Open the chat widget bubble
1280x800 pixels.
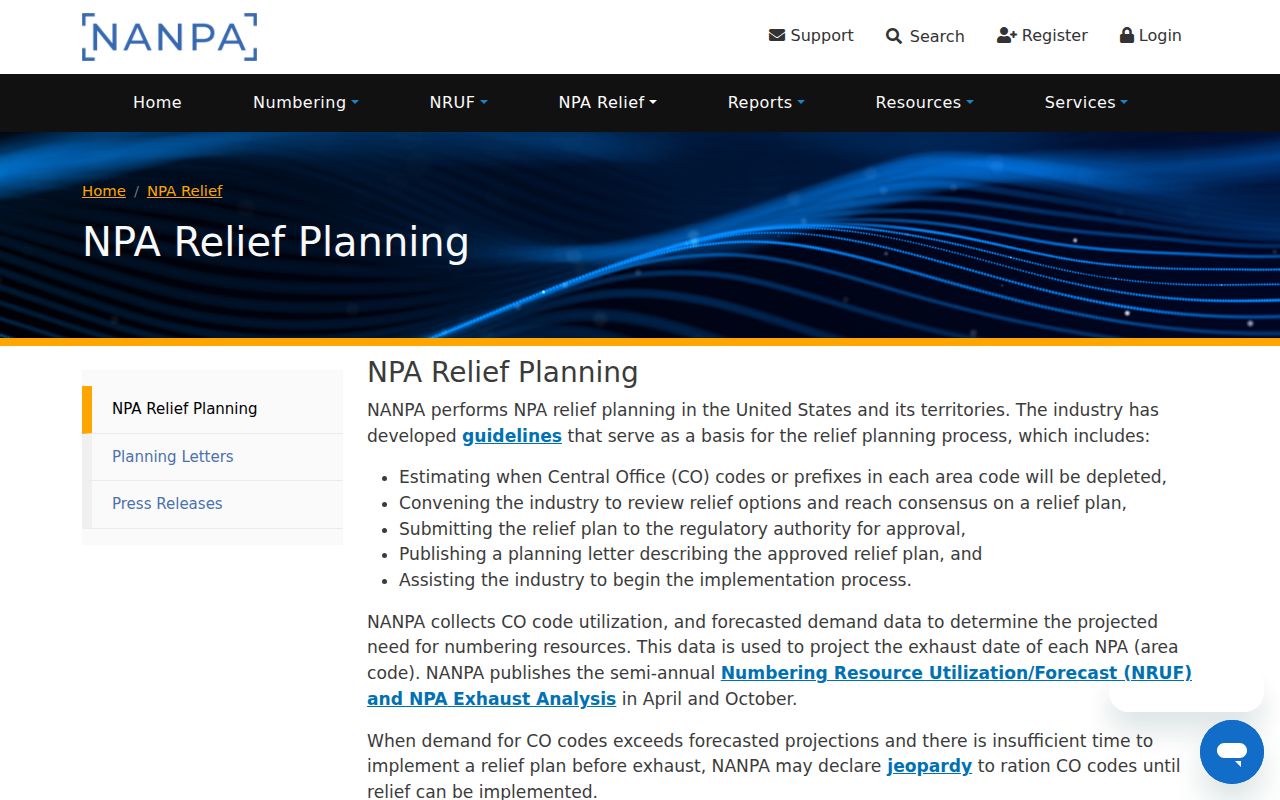(1232, 752)
